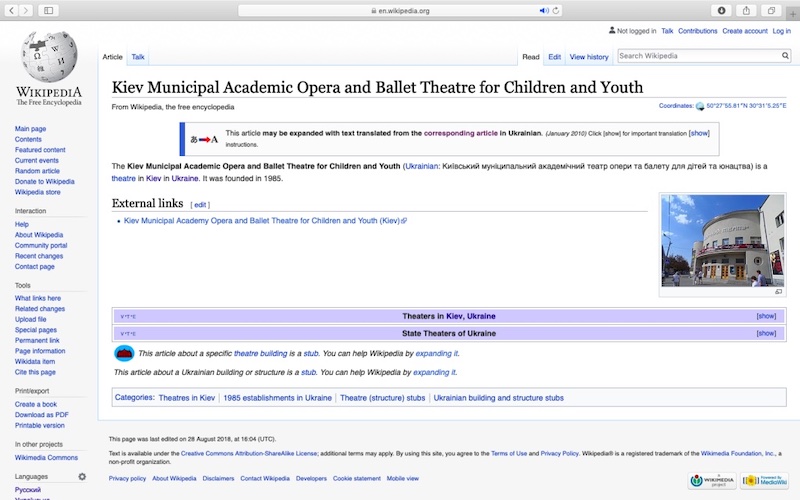Go forward with Safari's forward arrow

[x=26, y=10]
